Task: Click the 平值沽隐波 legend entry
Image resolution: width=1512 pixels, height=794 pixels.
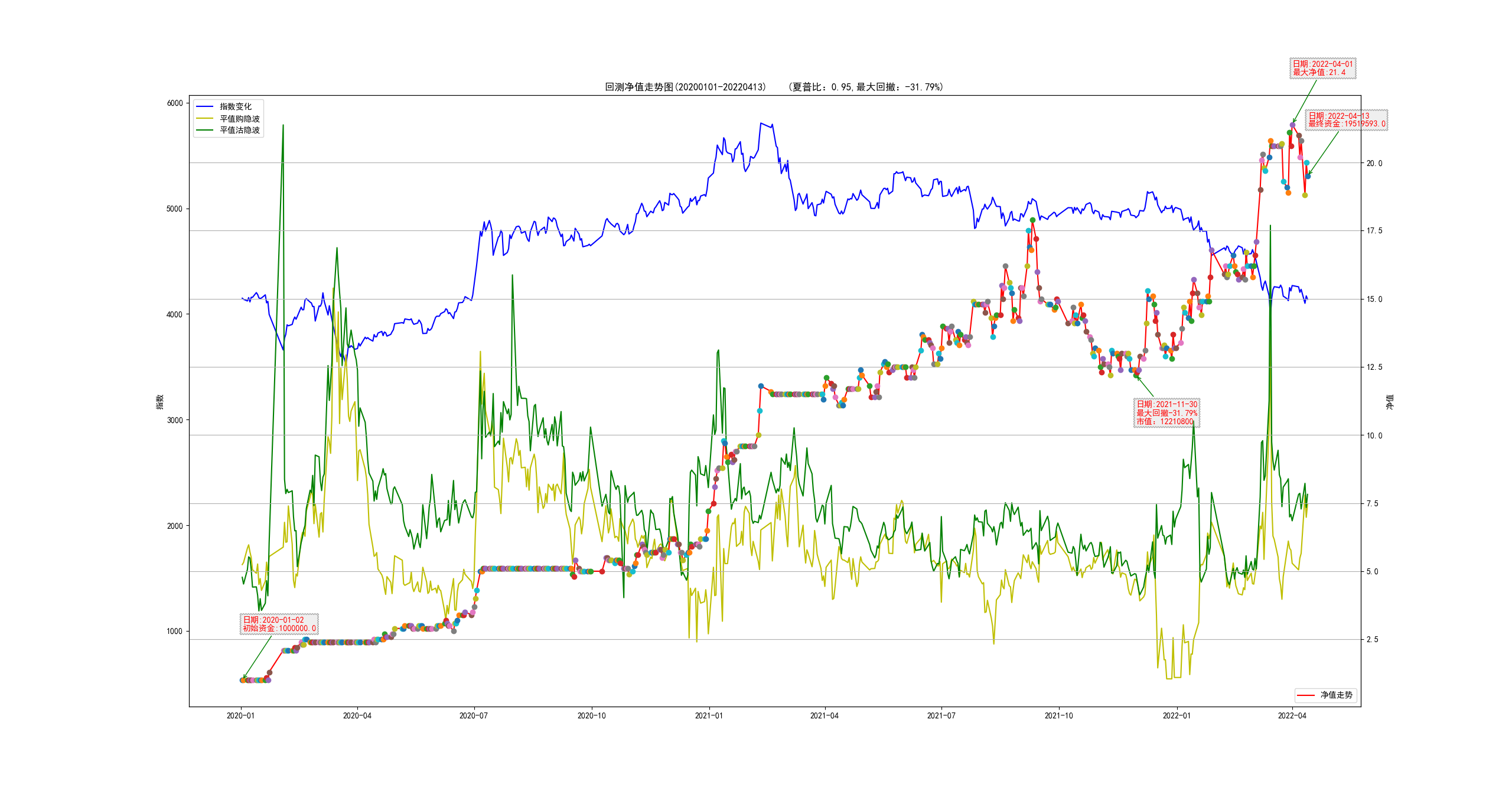Action: click(239, 130)
